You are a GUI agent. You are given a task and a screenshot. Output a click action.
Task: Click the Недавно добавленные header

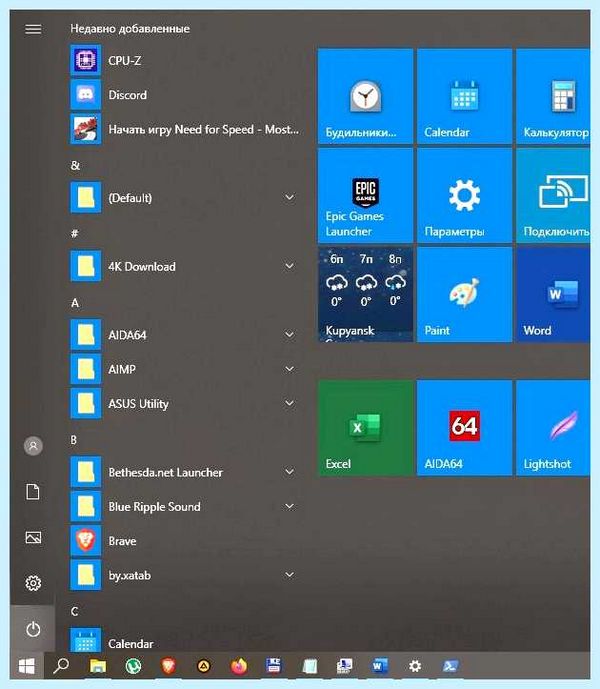130,29
